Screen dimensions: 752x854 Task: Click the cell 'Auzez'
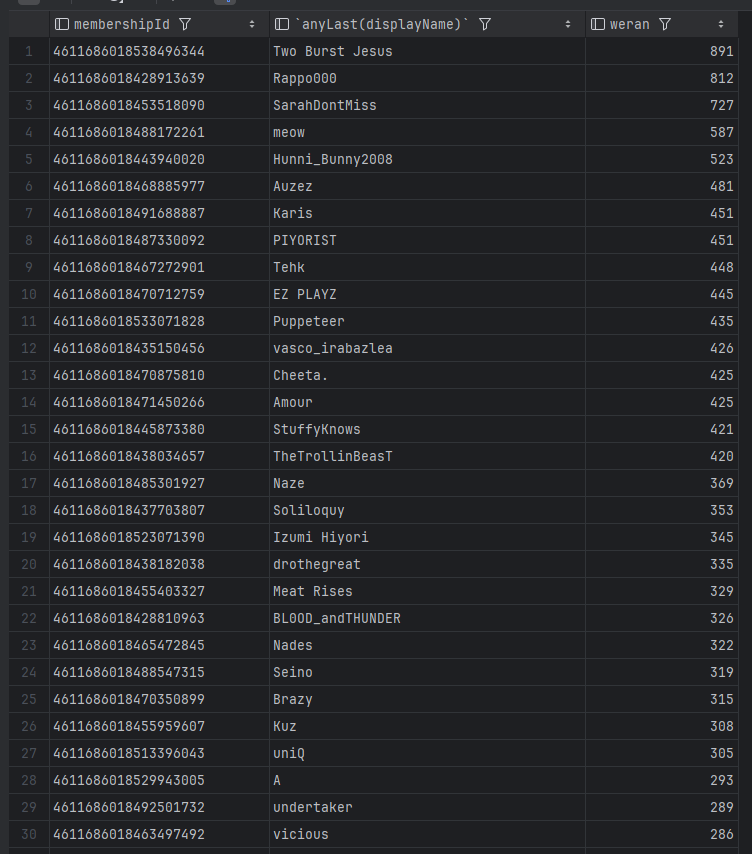[427, 186]
